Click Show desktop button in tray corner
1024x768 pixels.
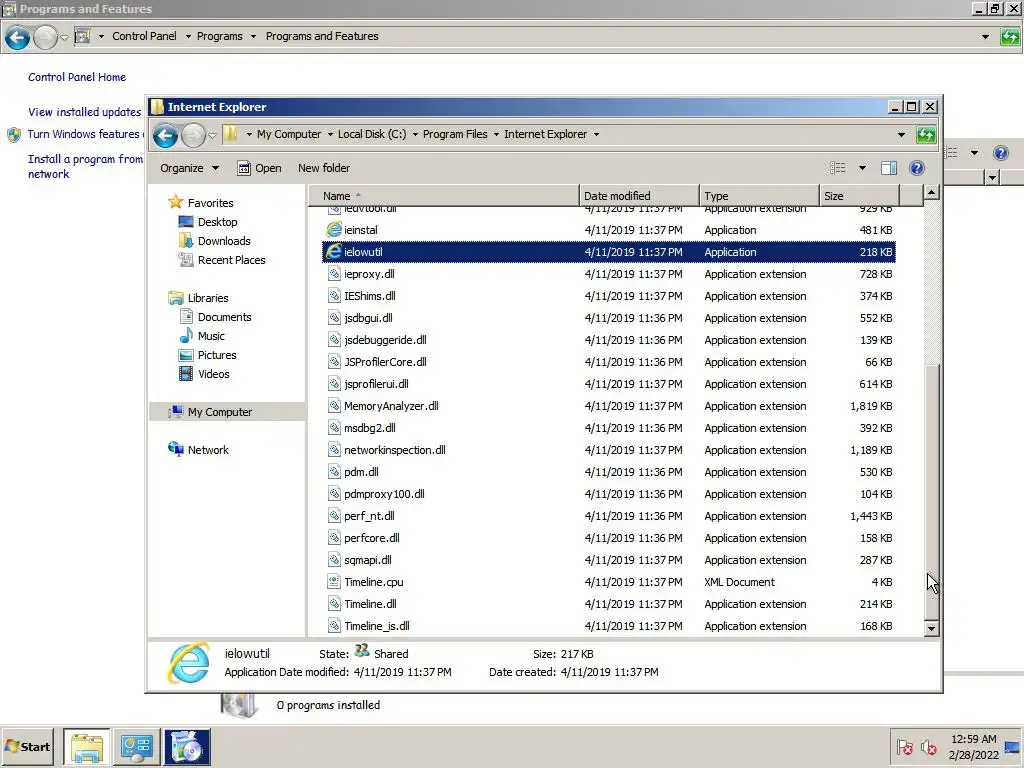tap(1012, 747)
